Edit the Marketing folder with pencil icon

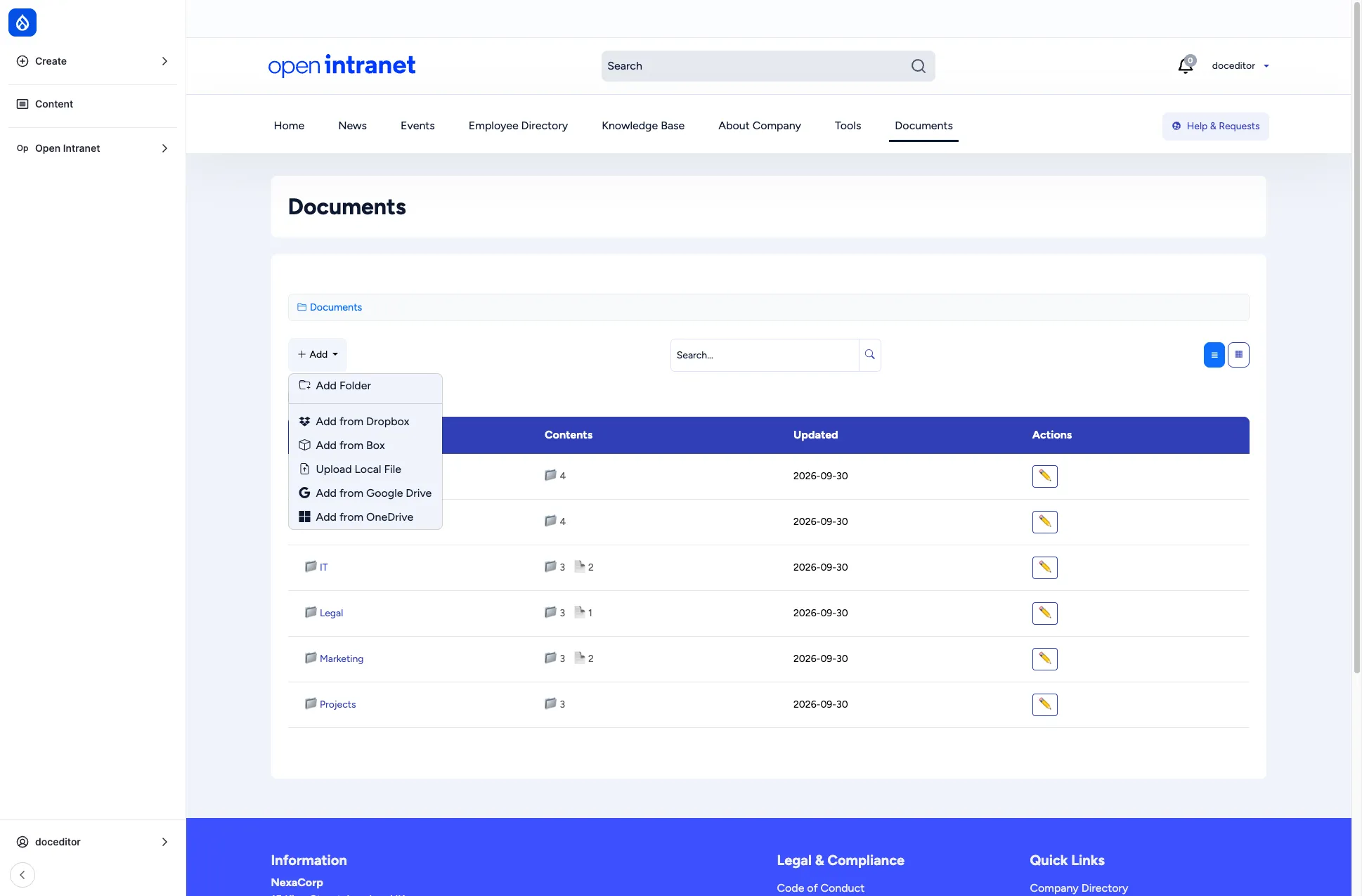point(1044,658)
